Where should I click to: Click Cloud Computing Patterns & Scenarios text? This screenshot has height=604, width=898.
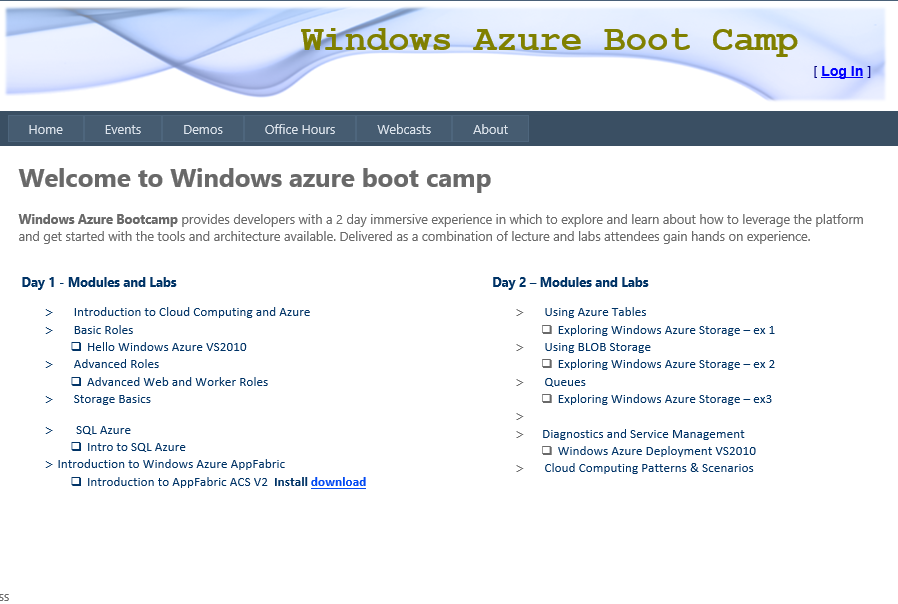coord(649,468)
